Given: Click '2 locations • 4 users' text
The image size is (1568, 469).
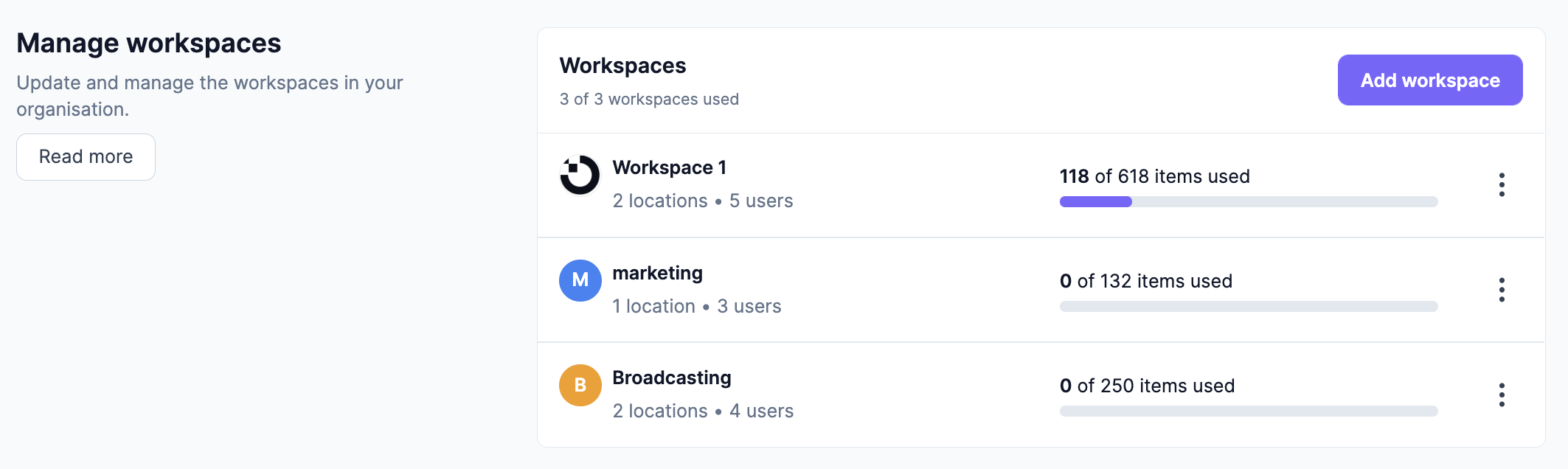Looking at the screenshot, I should (x=704, y=411).
